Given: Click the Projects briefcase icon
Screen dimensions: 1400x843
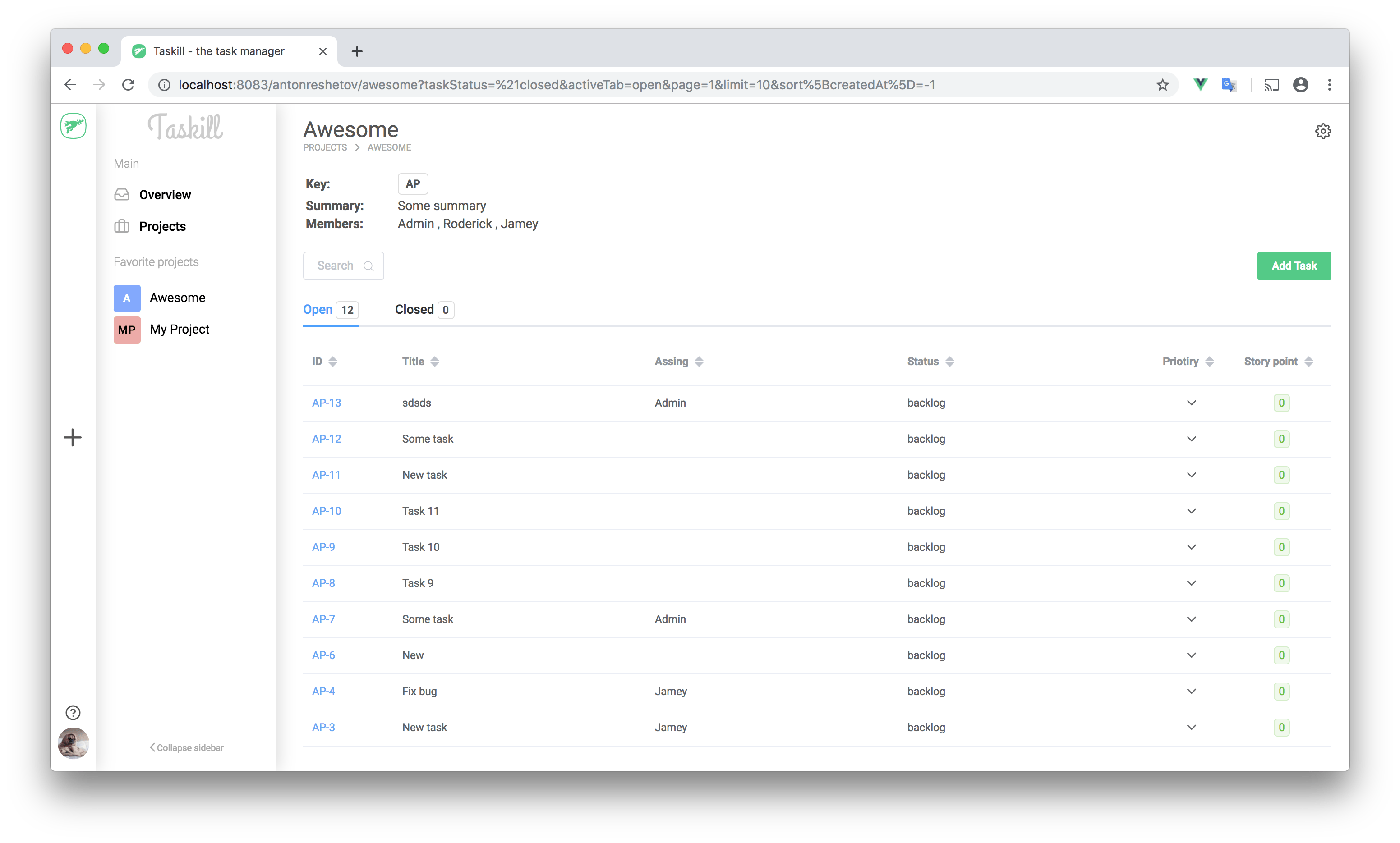Looking at the screenshot, I should pyautogui.click(x=122, y=226).
